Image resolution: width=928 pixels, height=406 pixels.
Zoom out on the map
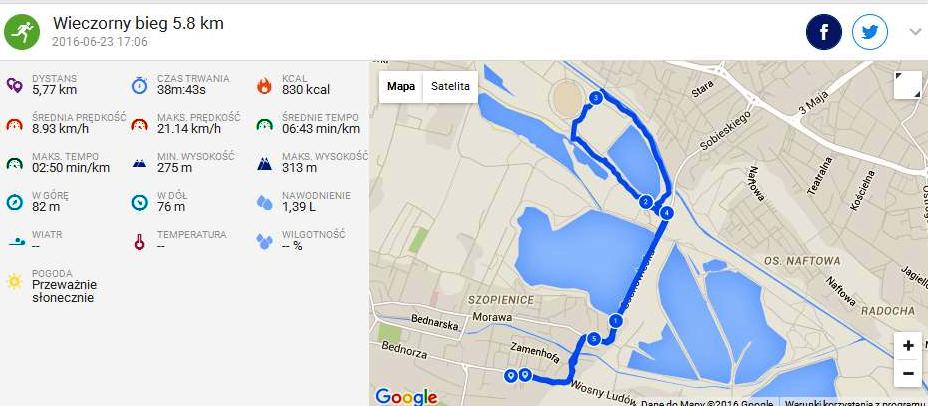coord(908,373)
